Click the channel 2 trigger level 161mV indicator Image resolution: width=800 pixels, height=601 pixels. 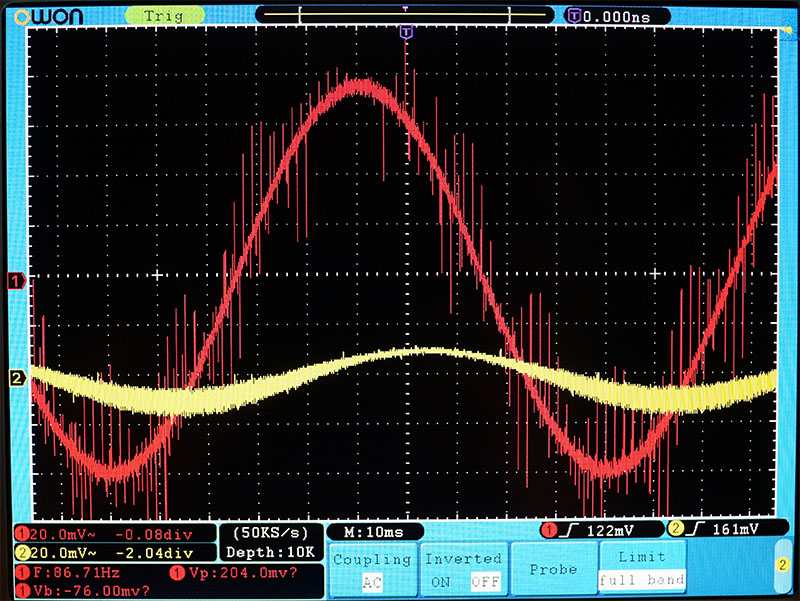720,529
